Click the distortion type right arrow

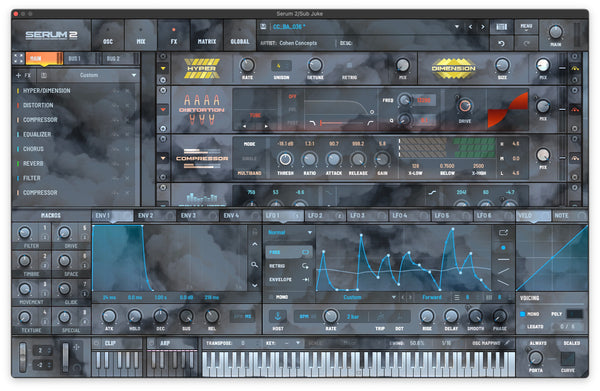click(266, 126)
